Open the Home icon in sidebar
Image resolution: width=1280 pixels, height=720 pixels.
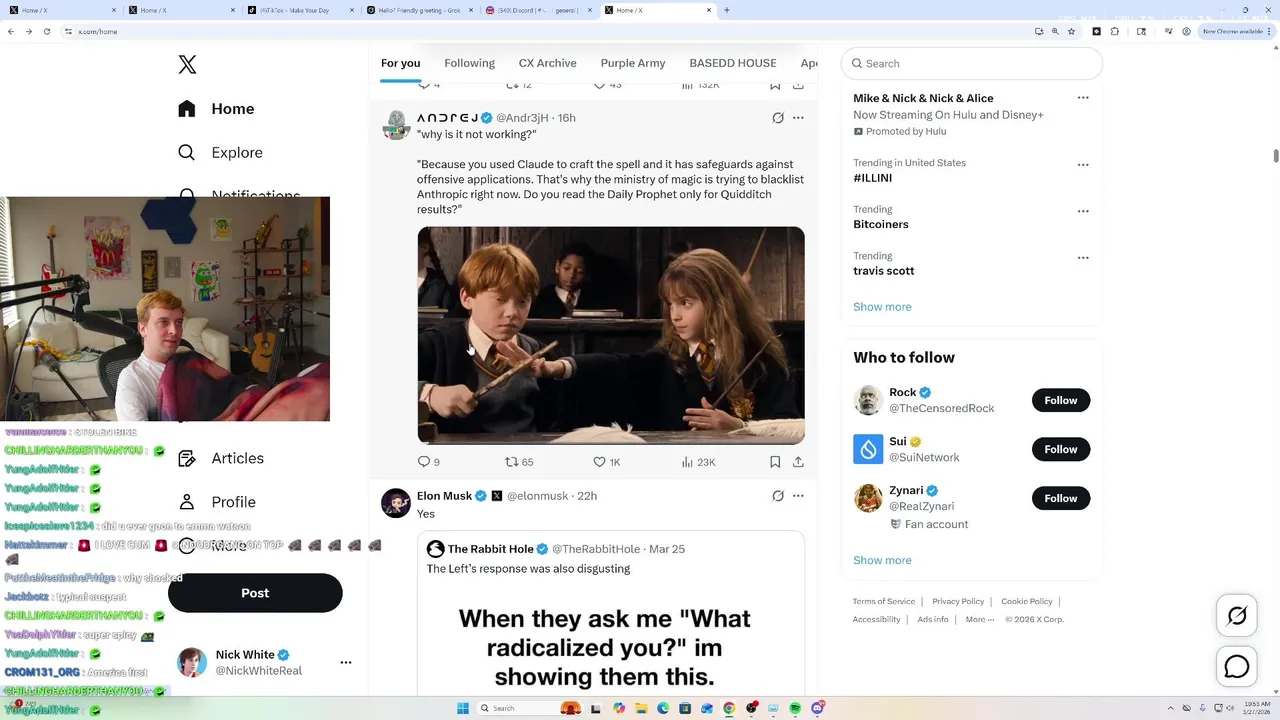(x=187, y=109)
